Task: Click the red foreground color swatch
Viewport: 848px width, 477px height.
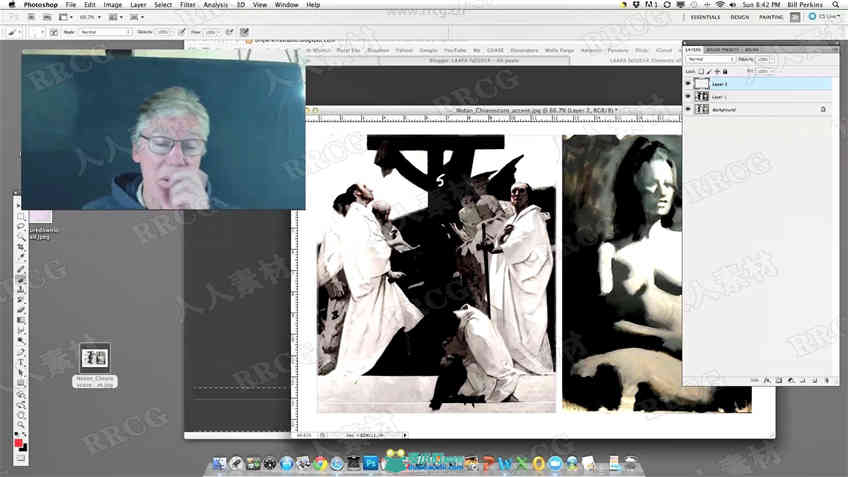Action: click(18, 443)
